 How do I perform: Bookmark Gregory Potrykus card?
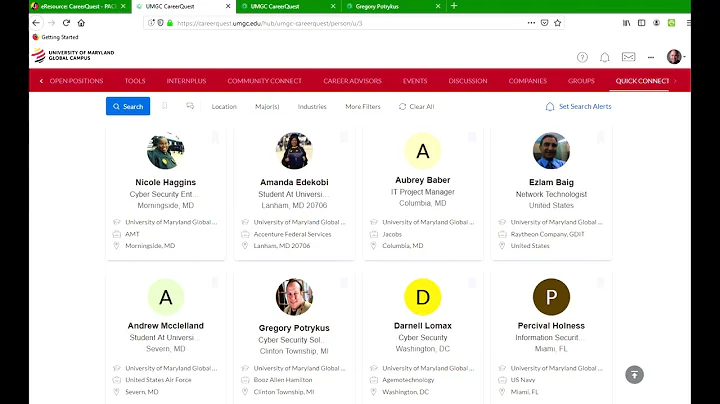pyautogui.click(x=343, y=282)
